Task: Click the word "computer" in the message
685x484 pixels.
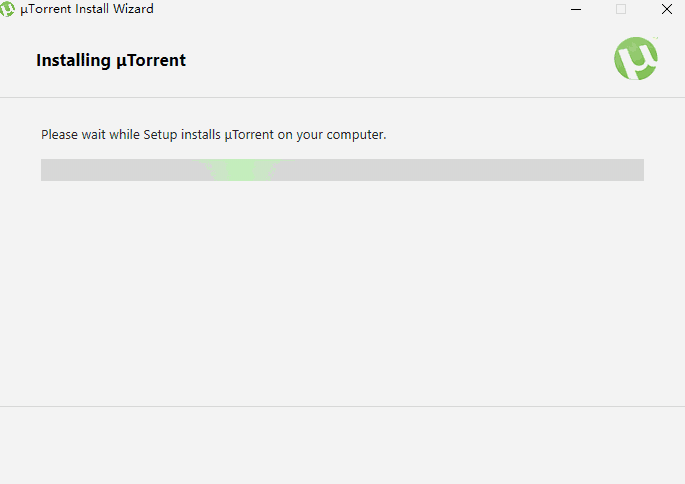Action: coord(354,134)
